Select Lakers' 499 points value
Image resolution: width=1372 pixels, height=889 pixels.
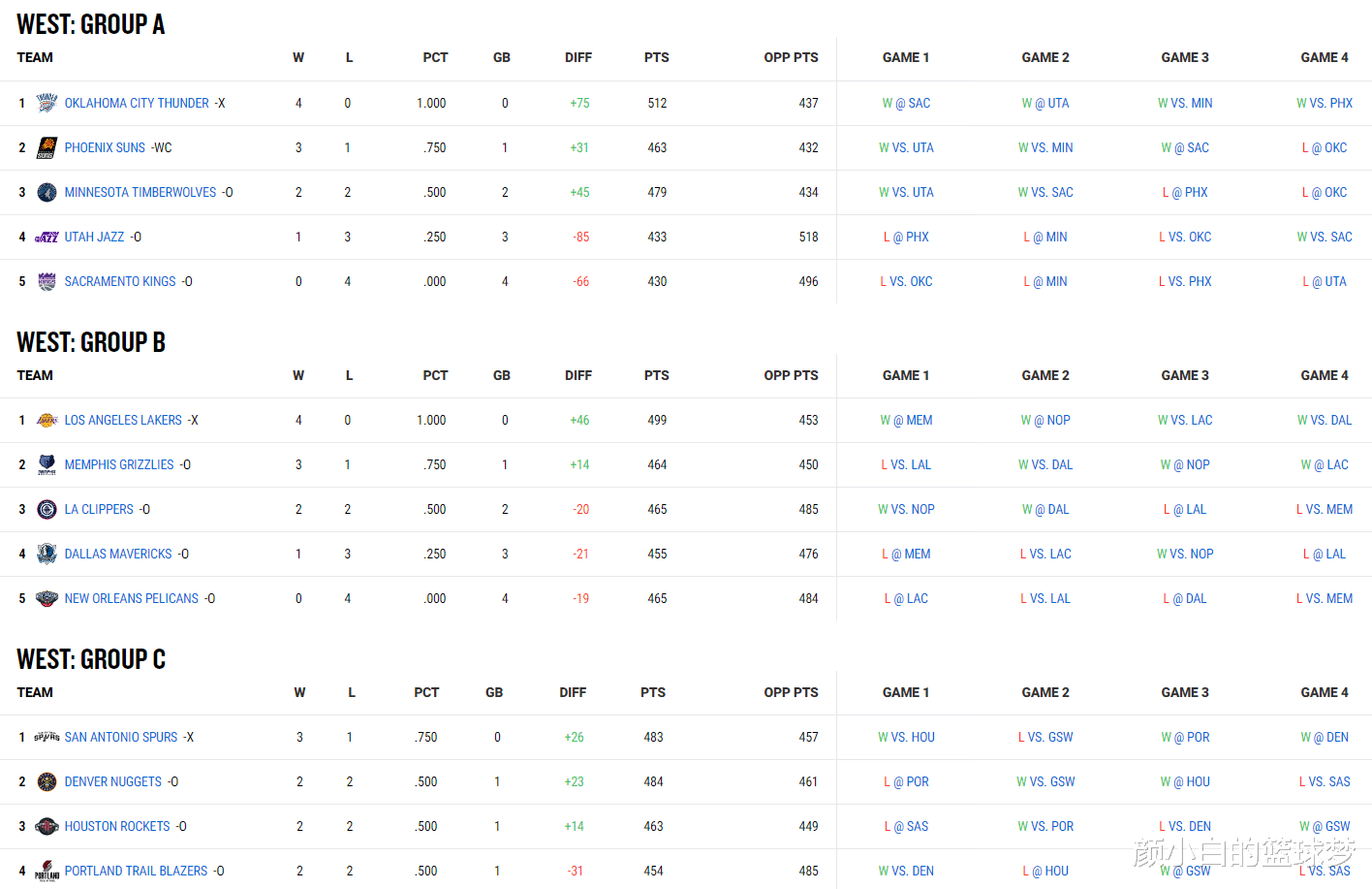pyautogui.click(x=657, y=420)
